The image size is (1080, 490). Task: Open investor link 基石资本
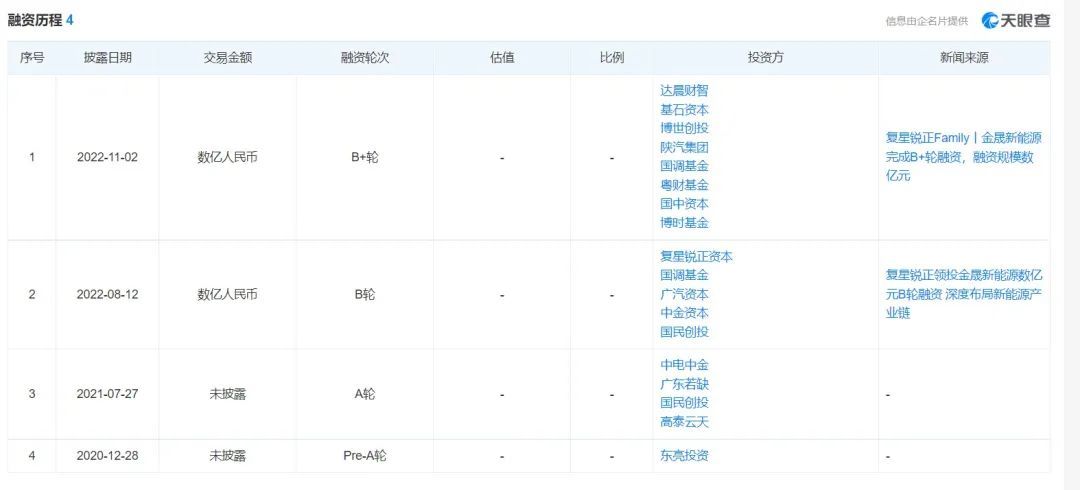click(x=684, y=110)
